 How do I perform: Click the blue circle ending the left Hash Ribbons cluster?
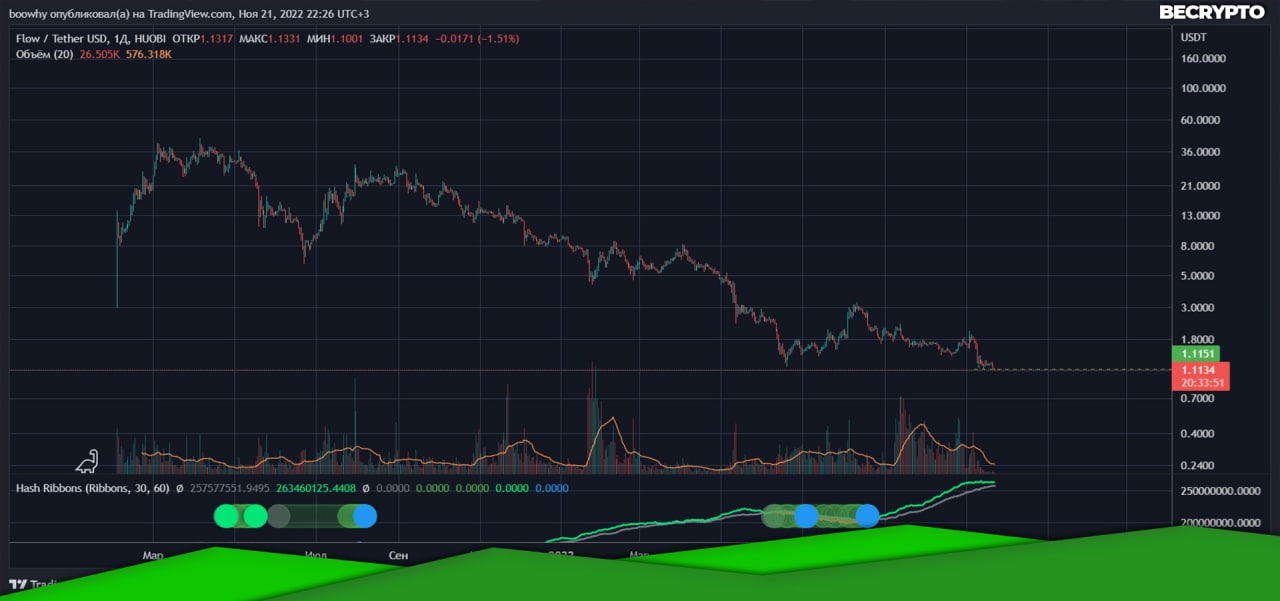(x=365, y=516)
